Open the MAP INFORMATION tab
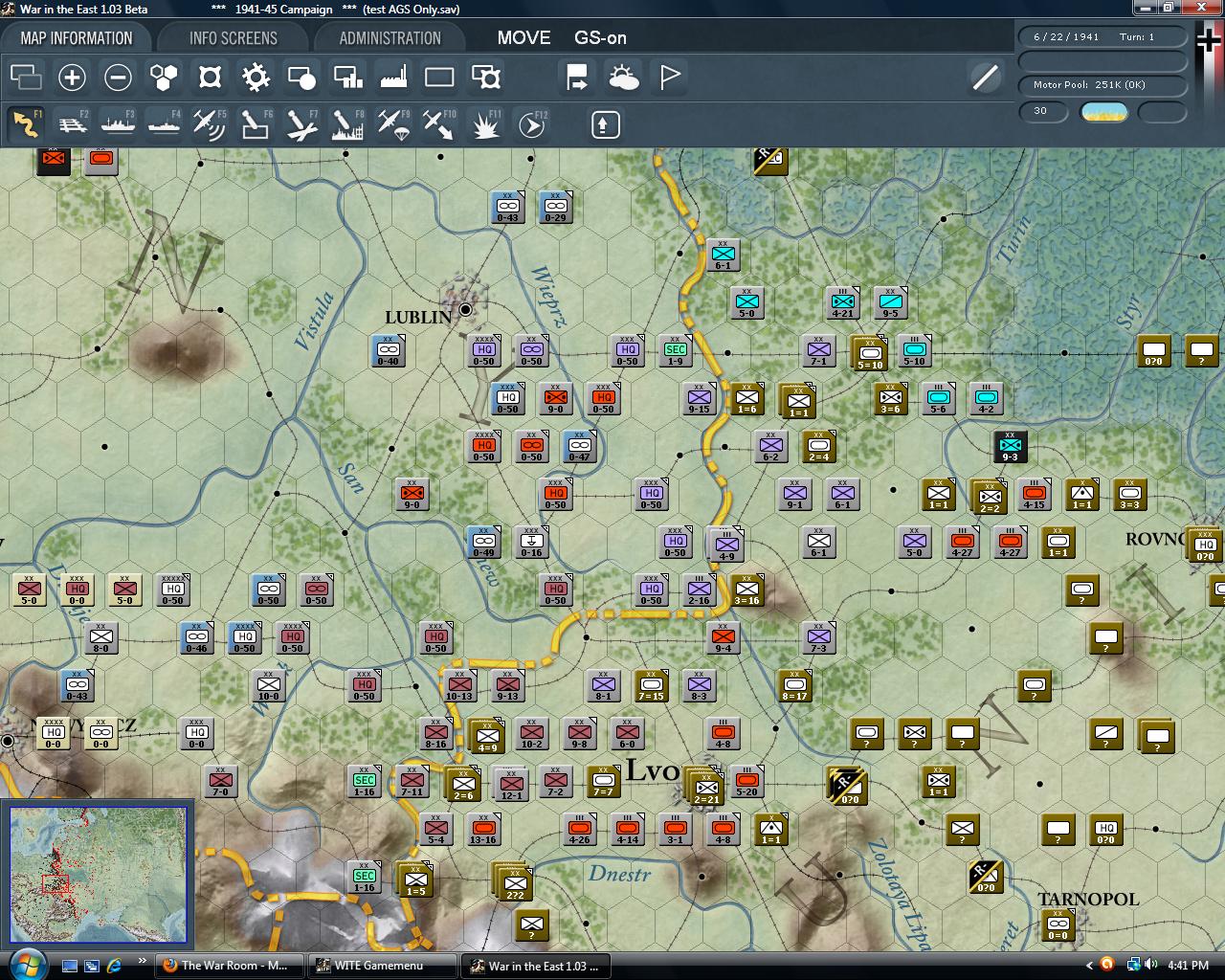The image size is (1225, 980). click(x=77, y=38)
